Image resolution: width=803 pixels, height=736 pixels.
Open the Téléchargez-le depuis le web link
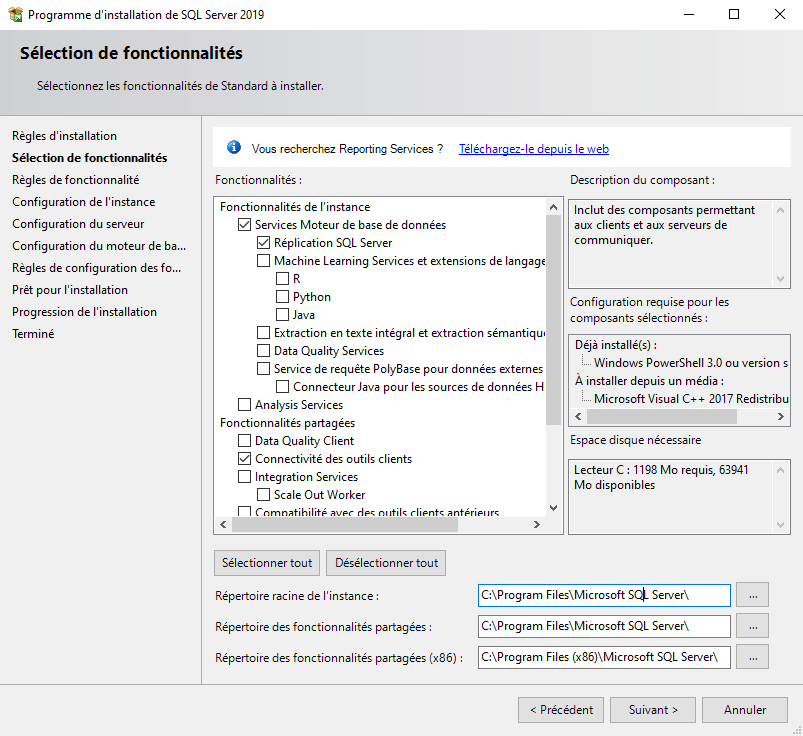tap(533, 149)
